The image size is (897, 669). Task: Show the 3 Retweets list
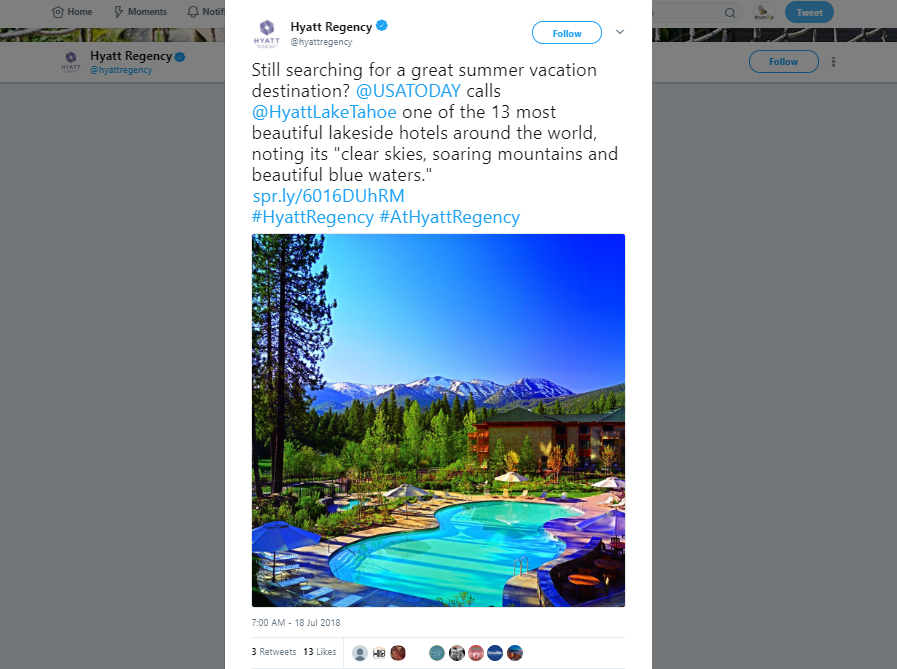pos(273,652)
